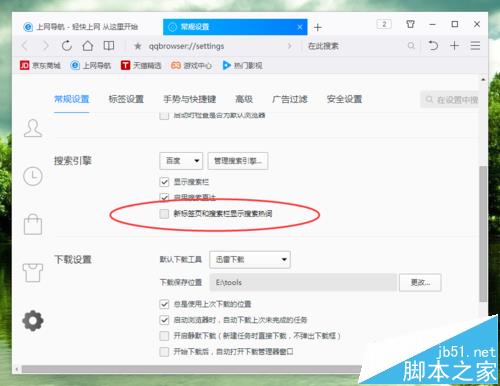The width and height of the screenshot is (500, 386).
Task: Open the 热门影视 bookmark
Action: point(242,65)
